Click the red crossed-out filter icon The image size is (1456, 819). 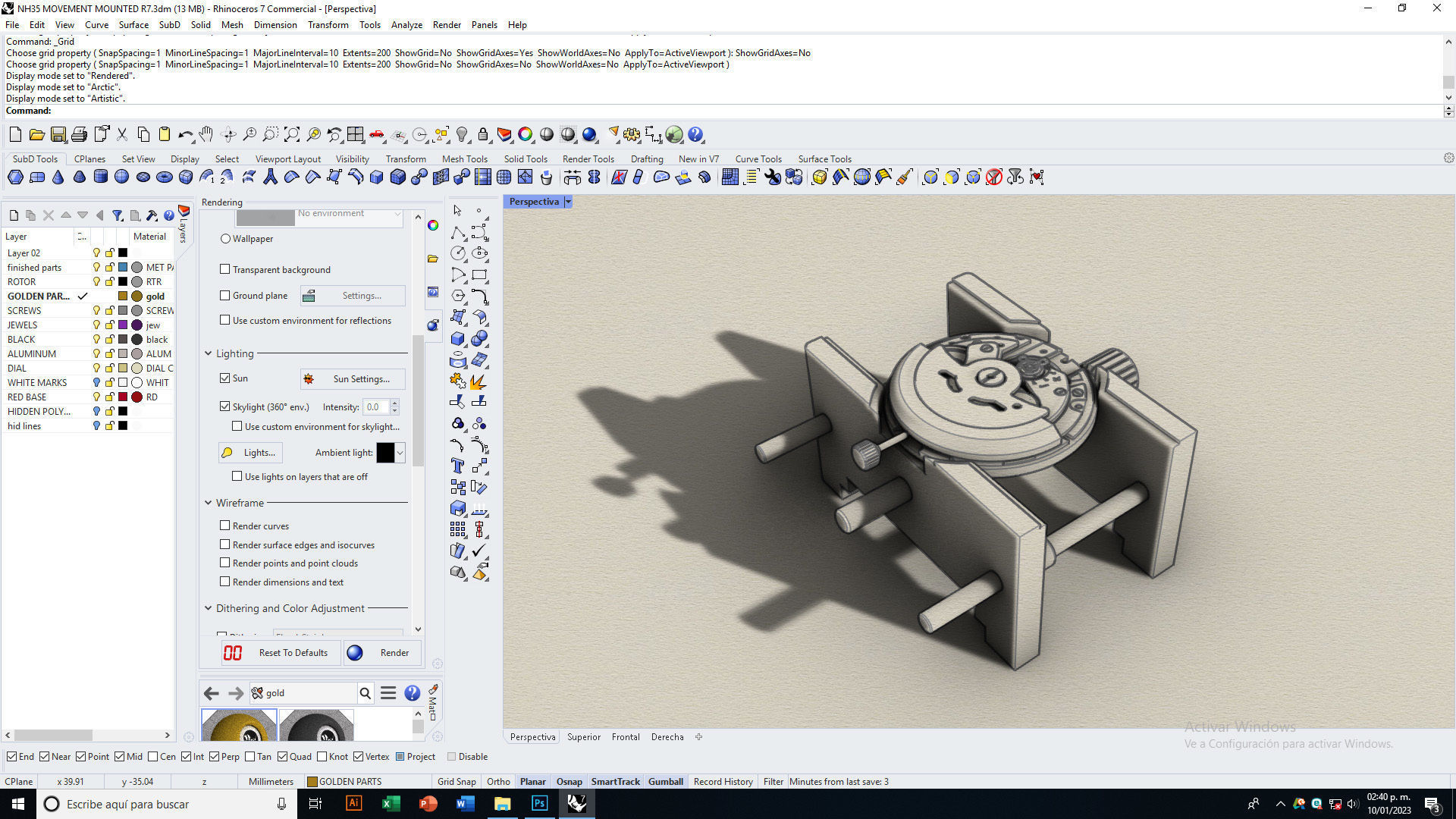tap(994, 177)
